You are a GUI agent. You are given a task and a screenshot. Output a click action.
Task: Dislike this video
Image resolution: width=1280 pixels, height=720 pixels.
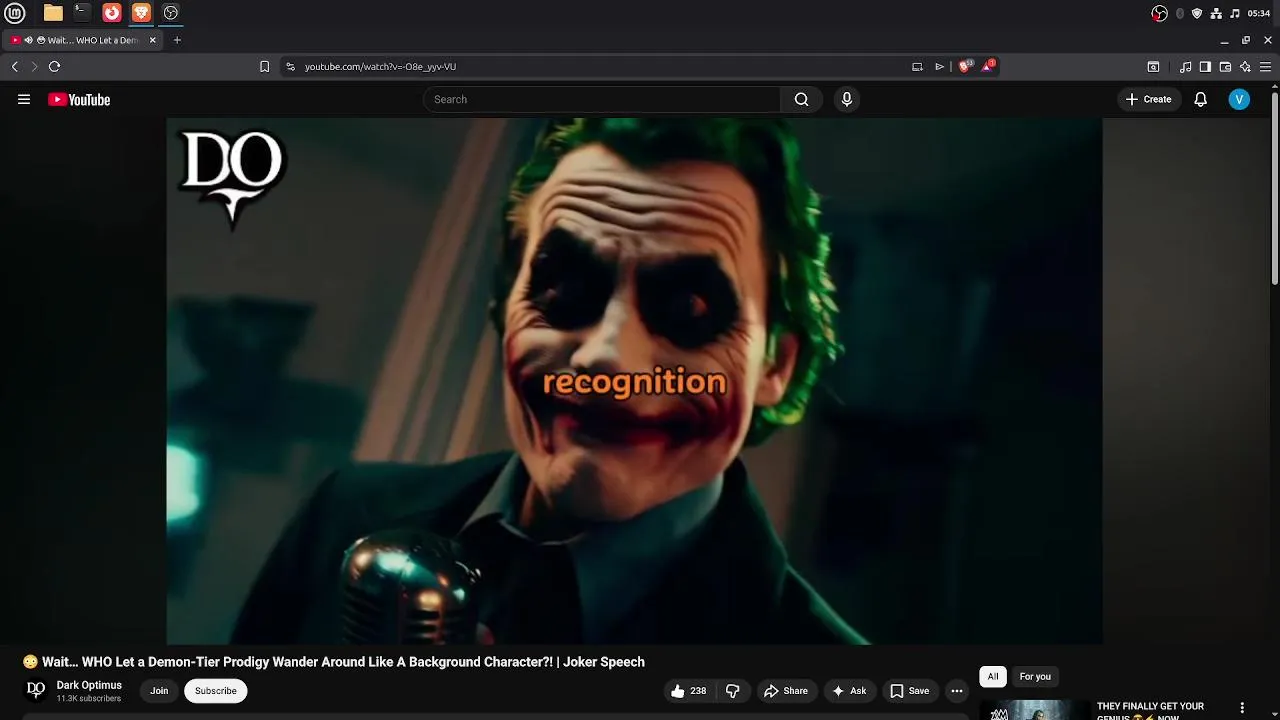click(733, 691)
